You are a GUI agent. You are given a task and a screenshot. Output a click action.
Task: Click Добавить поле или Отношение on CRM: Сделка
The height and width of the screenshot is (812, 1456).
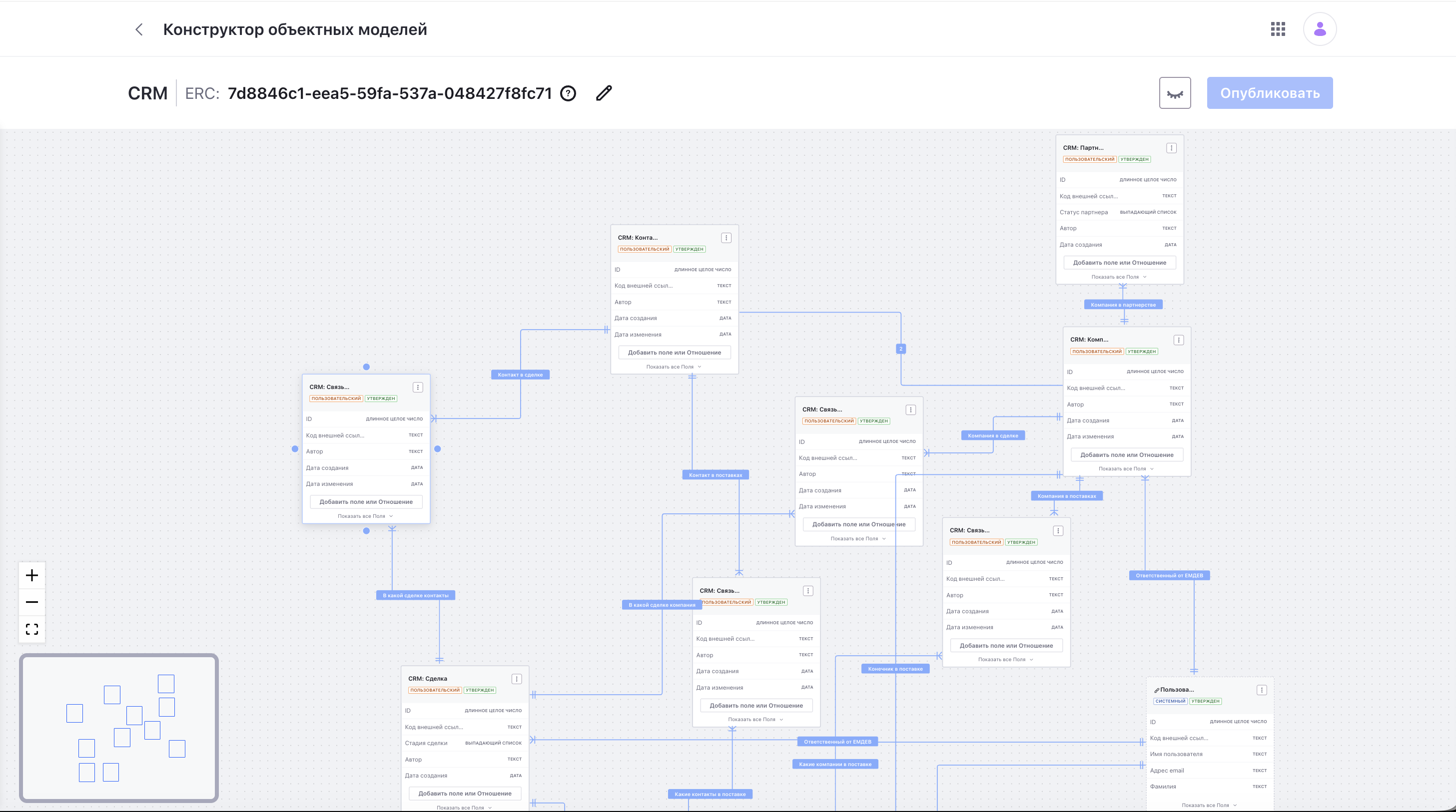(464, 793)
